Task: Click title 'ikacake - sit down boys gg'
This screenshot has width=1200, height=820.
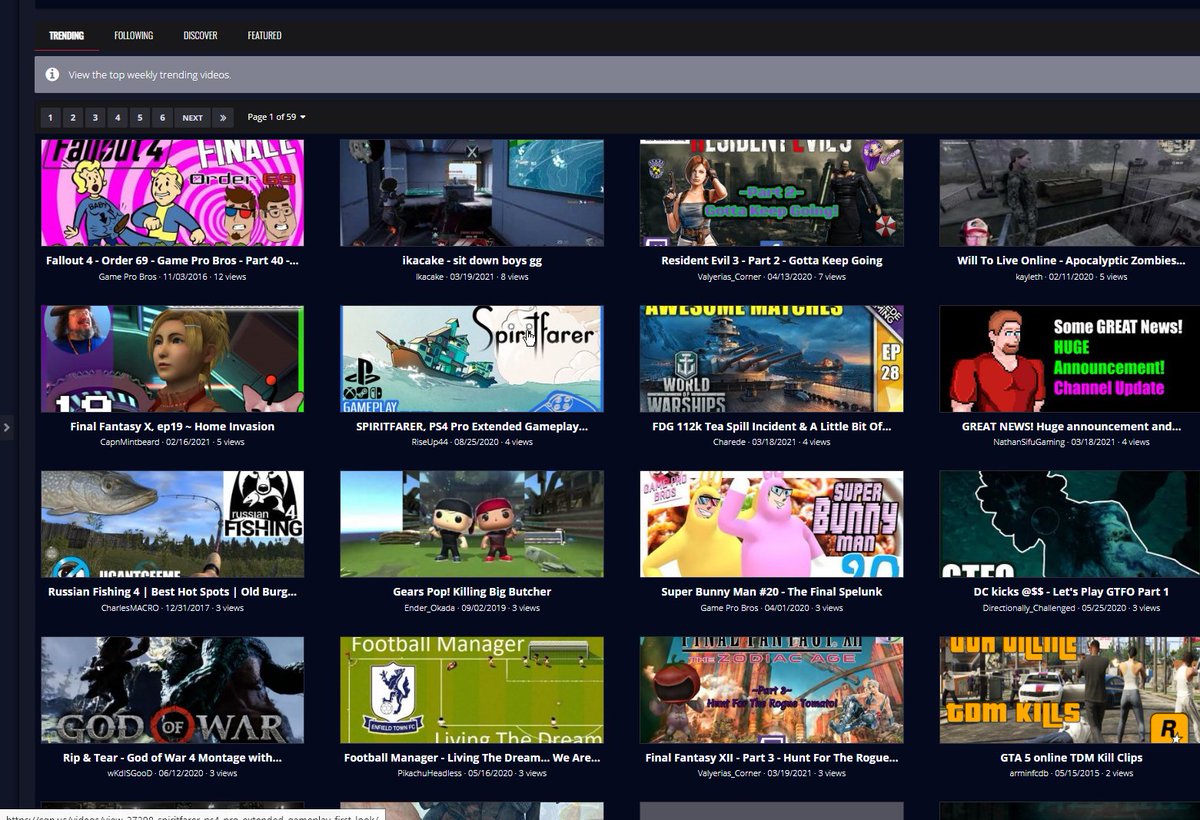Action: [x=472, y=260]
